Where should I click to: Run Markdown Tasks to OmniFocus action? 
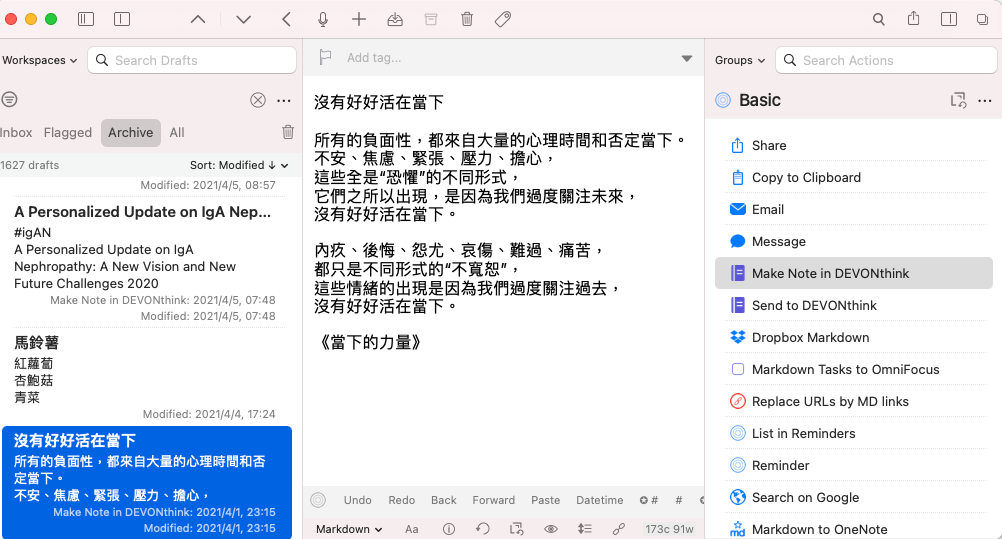point(854,369)
